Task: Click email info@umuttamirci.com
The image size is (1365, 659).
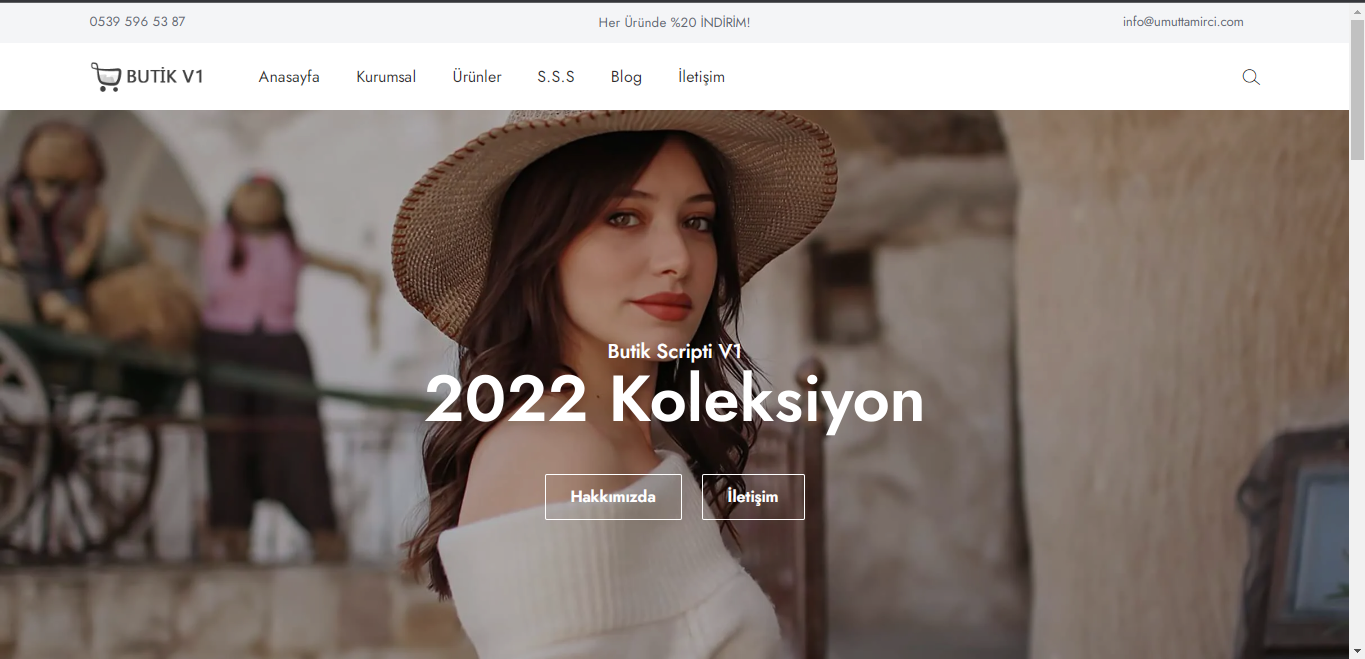Action: point(1183,22)
